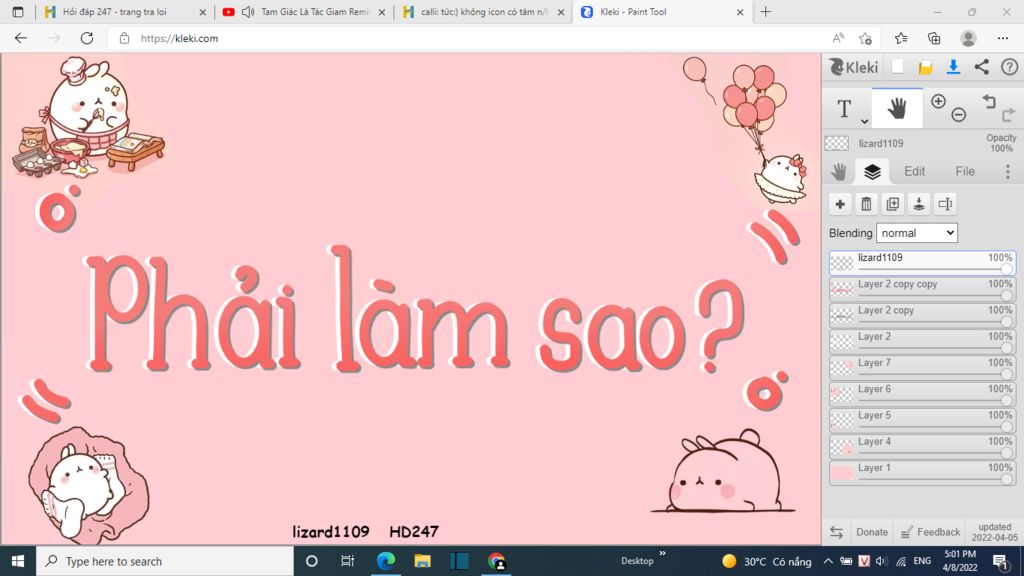Open the Windows Start menu

point(18,561)
